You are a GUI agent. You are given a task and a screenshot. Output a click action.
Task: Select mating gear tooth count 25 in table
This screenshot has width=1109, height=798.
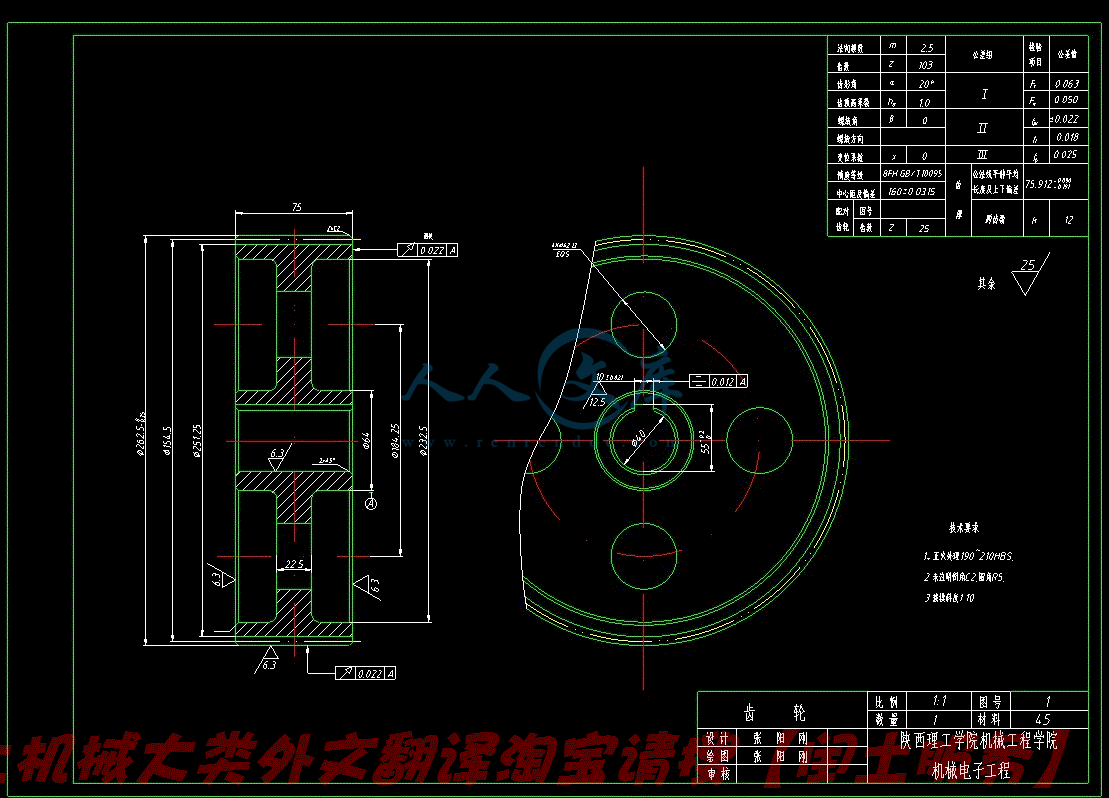pos(924,228)
